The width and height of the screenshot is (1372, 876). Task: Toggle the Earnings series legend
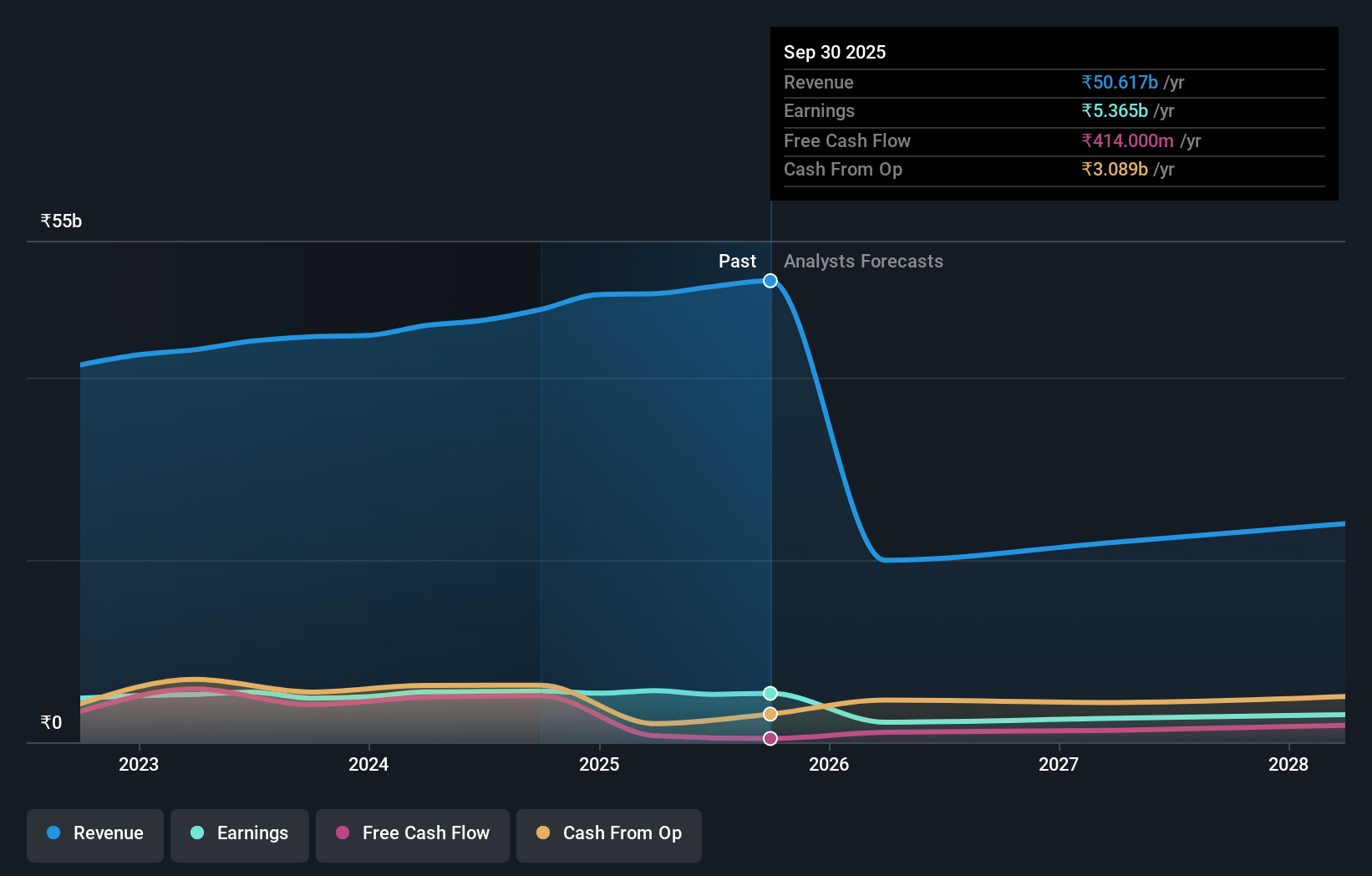(x=240, y=834)
